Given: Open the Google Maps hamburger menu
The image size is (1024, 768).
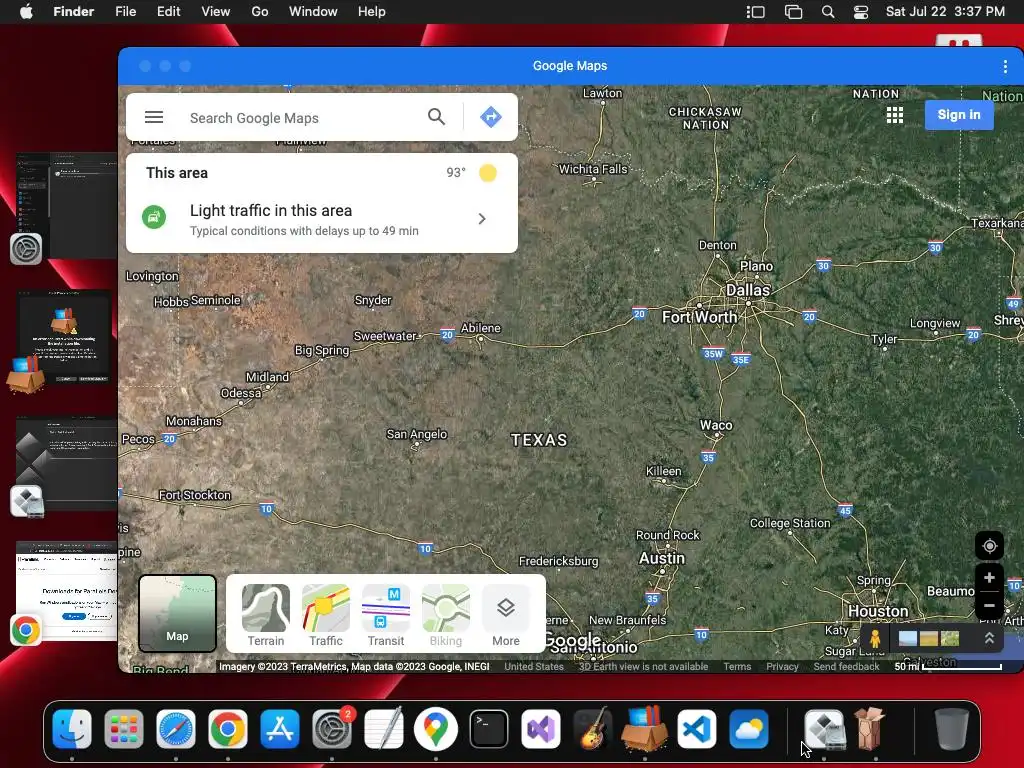Looking at the screenshot, I should pos(154,117).
